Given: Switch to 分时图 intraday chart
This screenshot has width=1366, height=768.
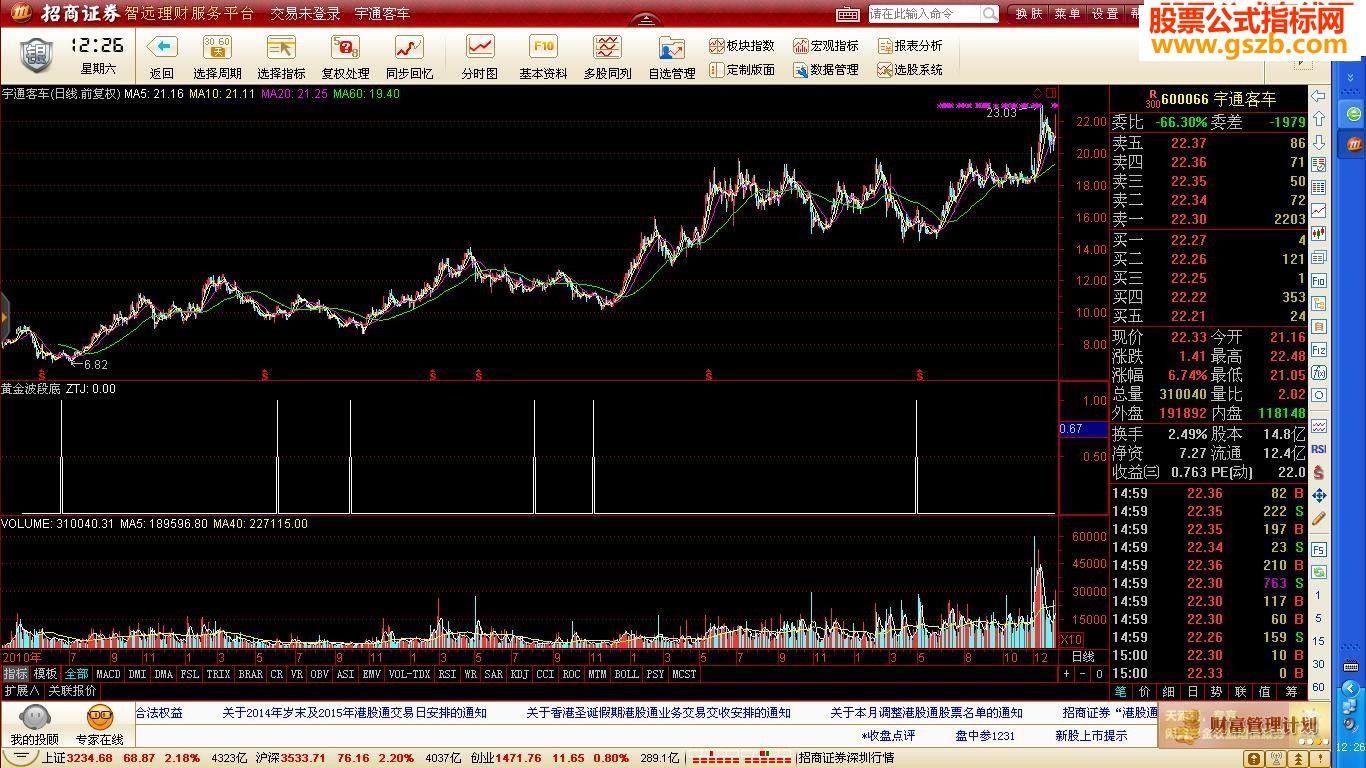Looking at the screenshot, I should 479,56.
